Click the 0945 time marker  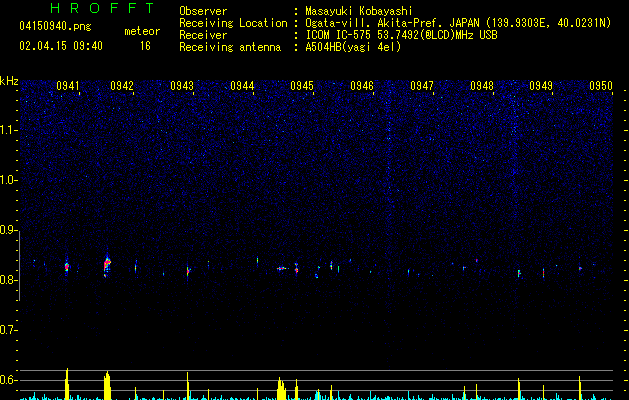(302, 86)
